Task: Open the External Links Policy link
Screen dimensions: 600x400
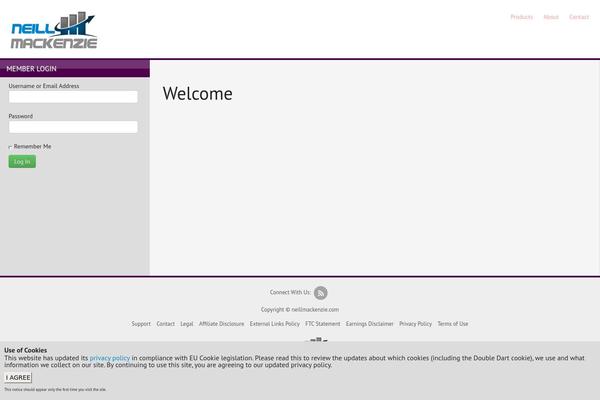Action: pos(275,324)
